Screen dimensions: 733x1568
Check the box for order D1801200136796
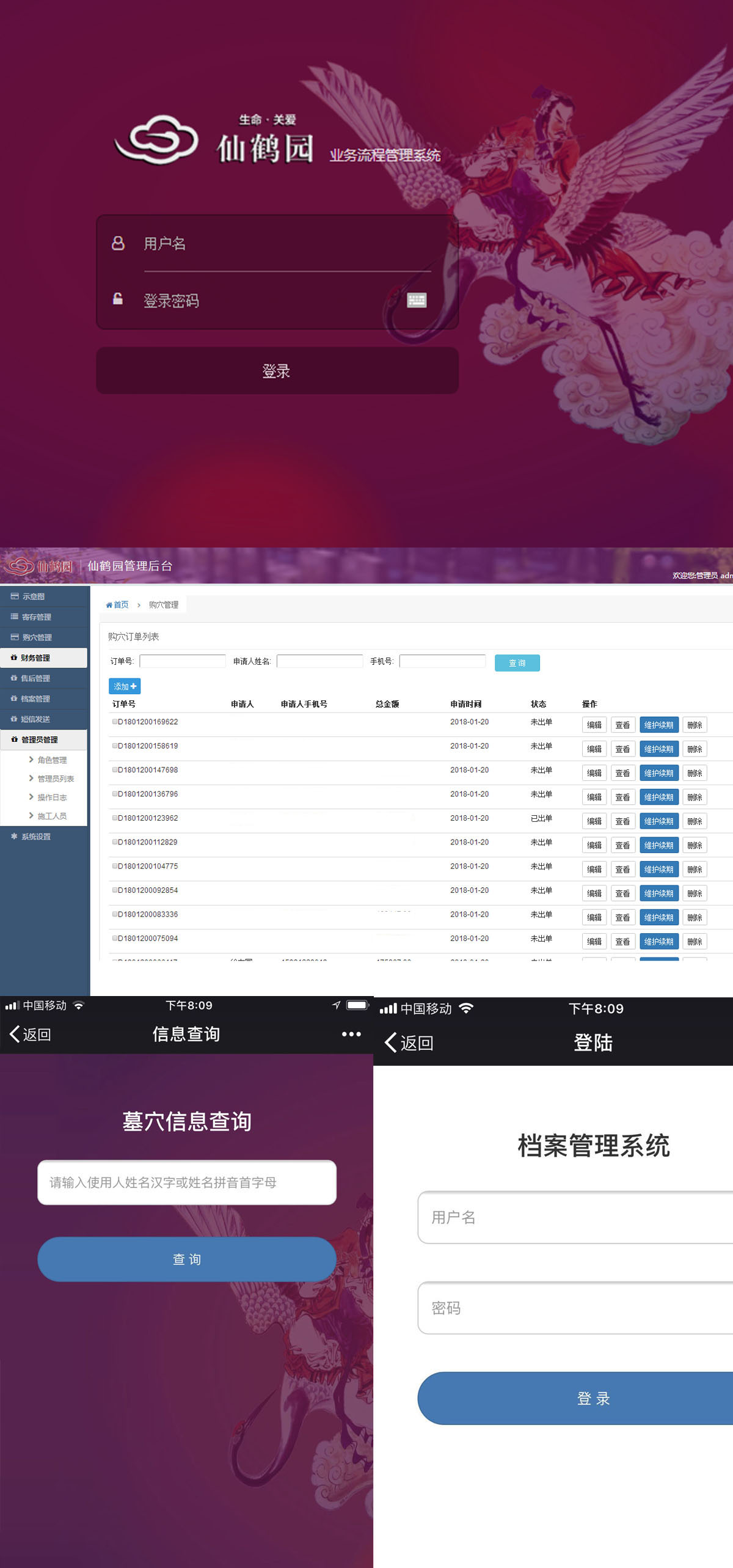pos(115,794)
